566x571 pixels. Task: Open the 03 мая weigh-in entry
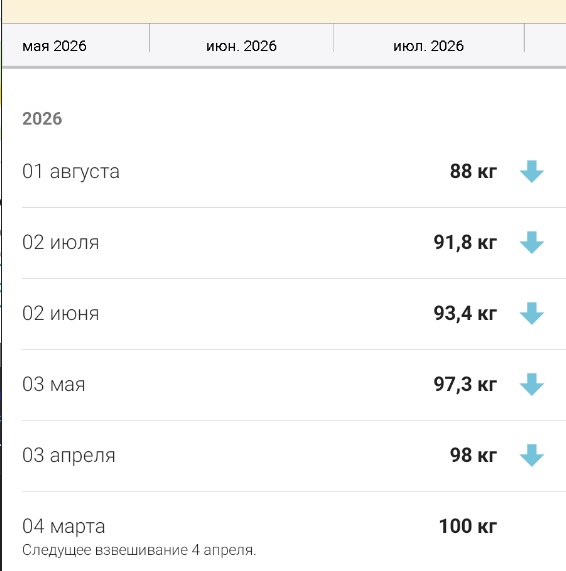click(x=294, y=385)
